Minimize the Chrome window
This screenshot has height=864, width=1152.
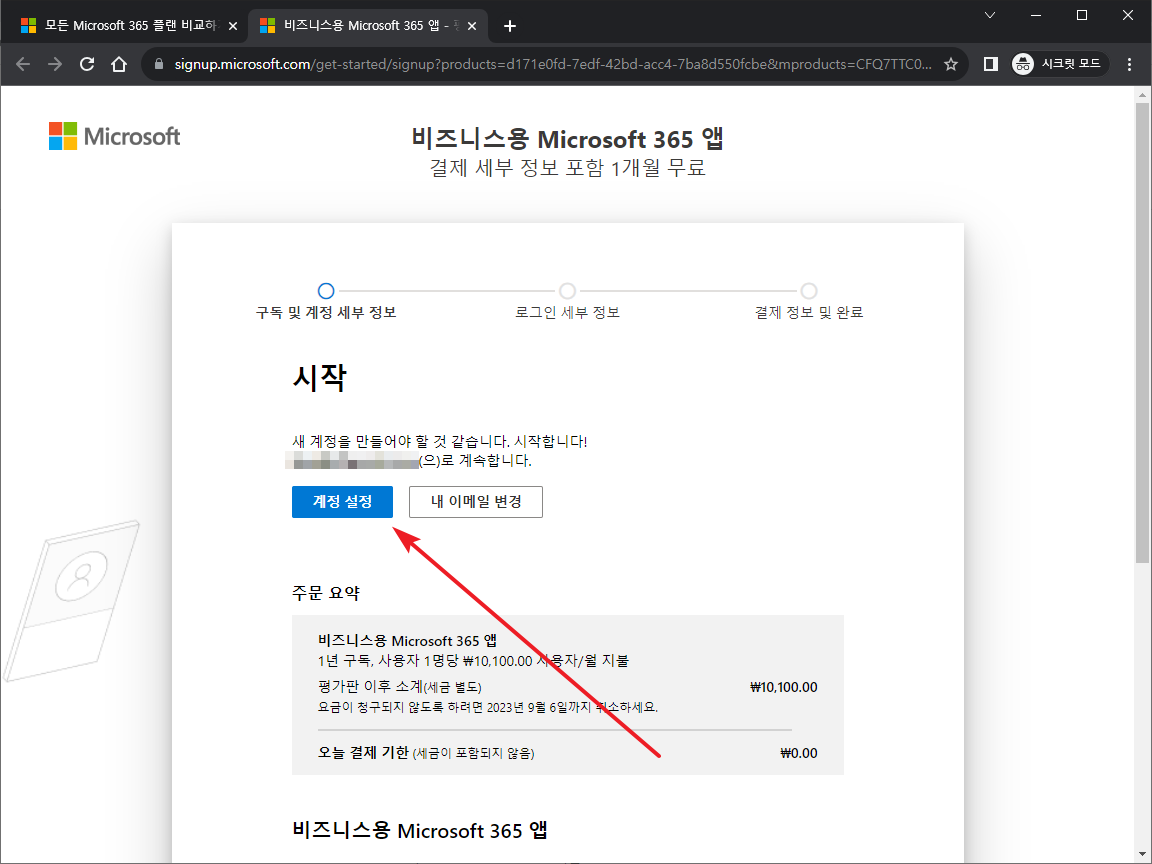tap(1036, 15)
